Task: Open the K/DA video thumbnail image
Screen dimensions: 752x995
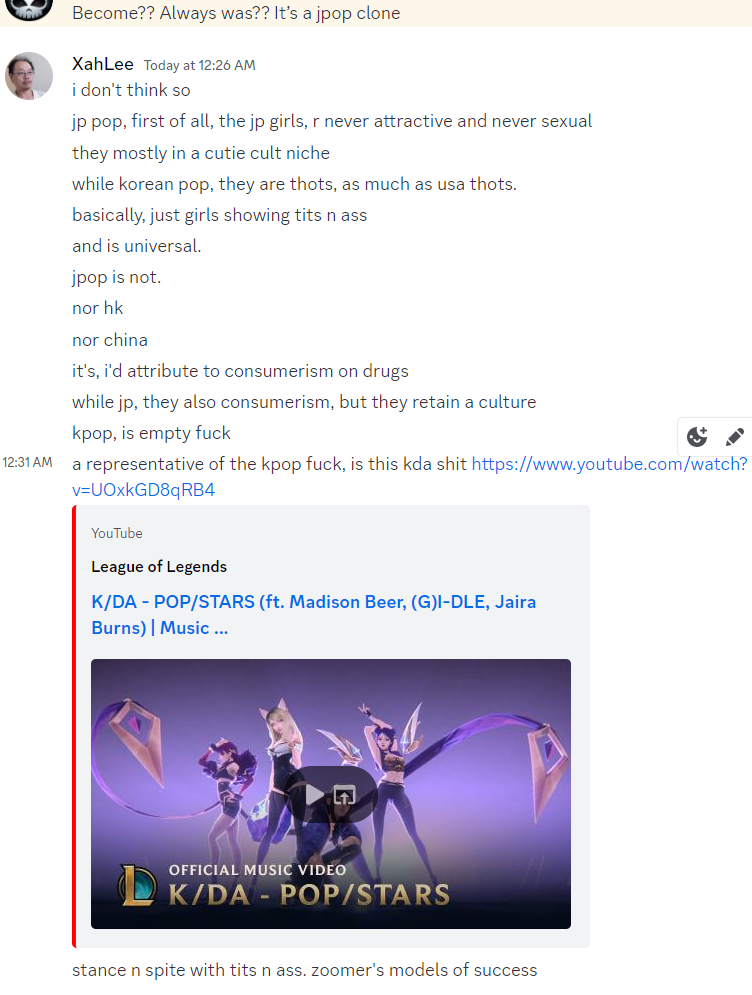Action: pos(331,794)
